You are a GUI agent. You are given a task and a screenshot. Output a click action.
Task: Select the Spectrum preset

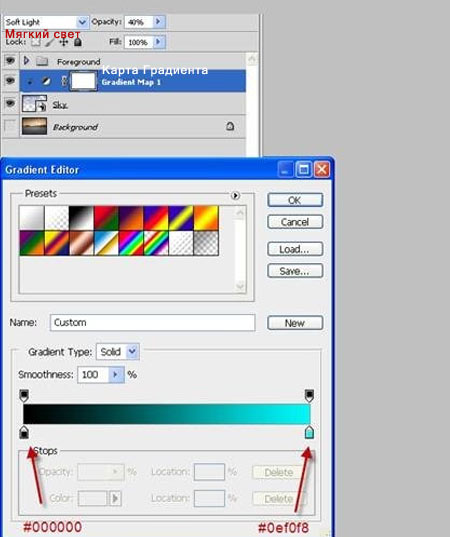[x=131, y=243]
